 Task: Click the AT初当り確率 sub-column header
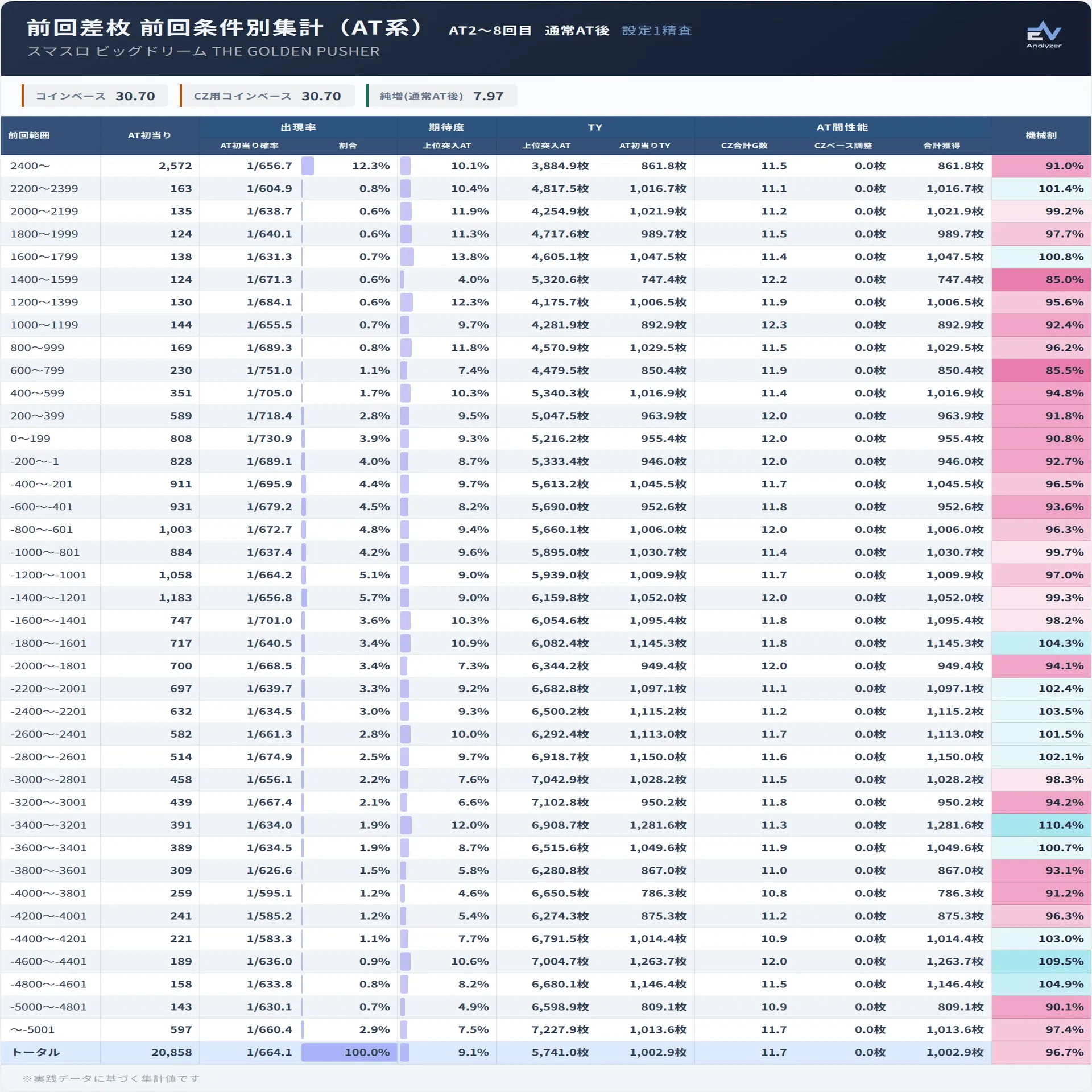pos(249,146)
